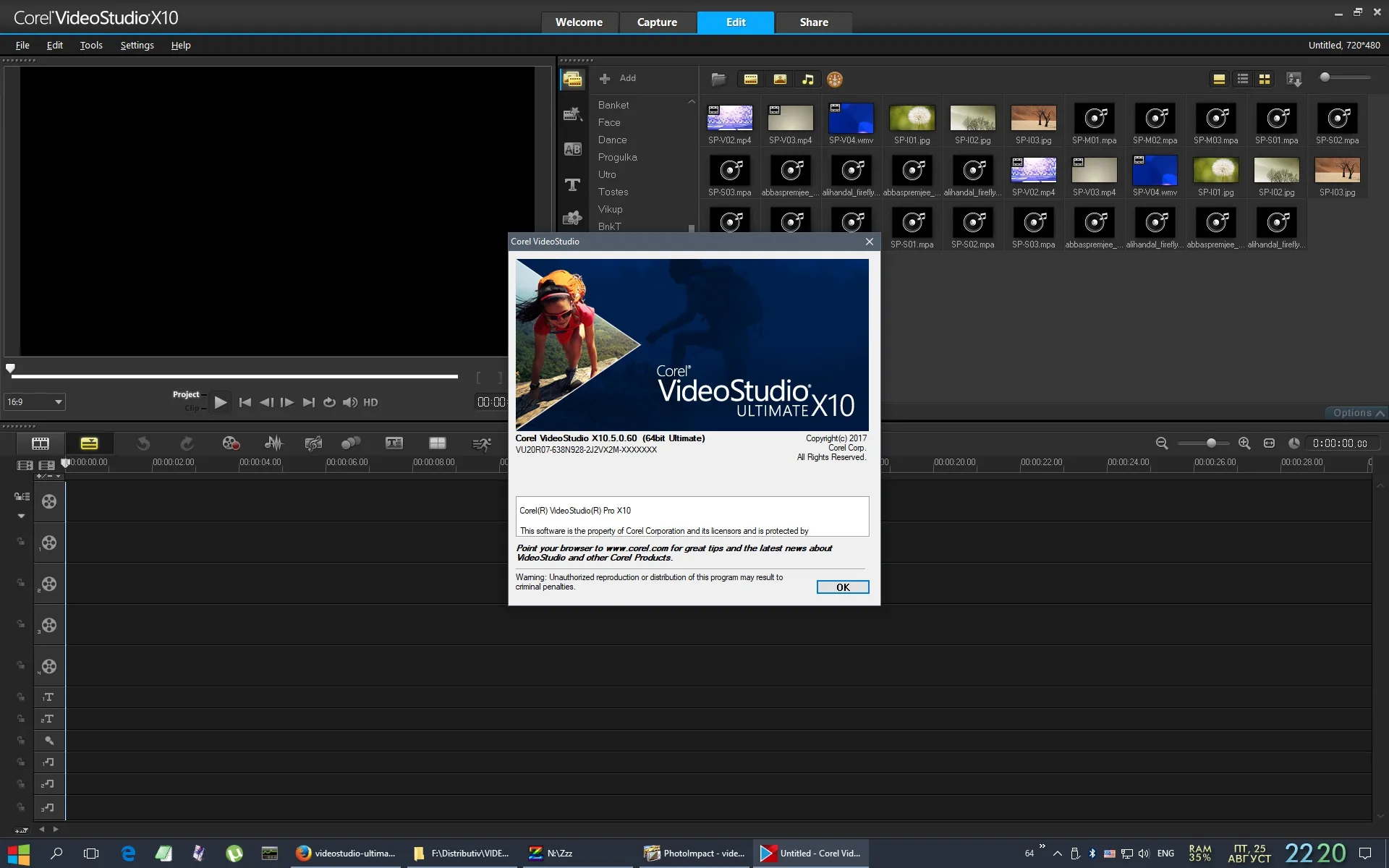Click OK in the Corel VideoStudio dialog

[843, 587]
